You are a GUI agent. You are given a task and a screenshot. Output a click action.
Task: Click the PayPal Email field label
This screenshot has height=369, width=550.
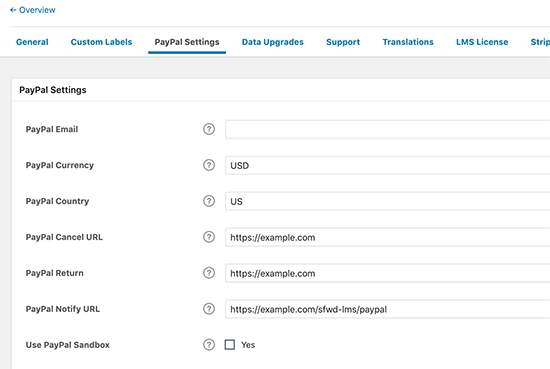(52, 129)
